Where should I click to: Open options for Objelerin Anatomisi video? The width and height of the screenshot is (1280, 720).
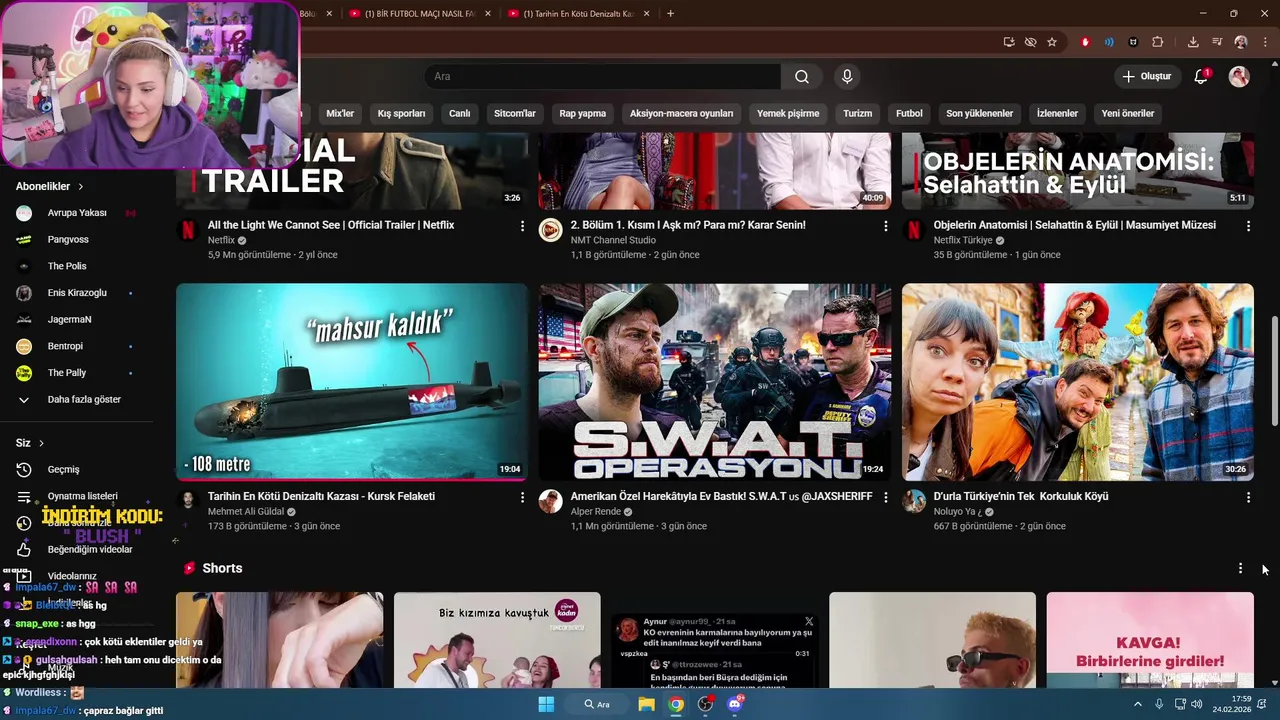tap(1248, 226)
